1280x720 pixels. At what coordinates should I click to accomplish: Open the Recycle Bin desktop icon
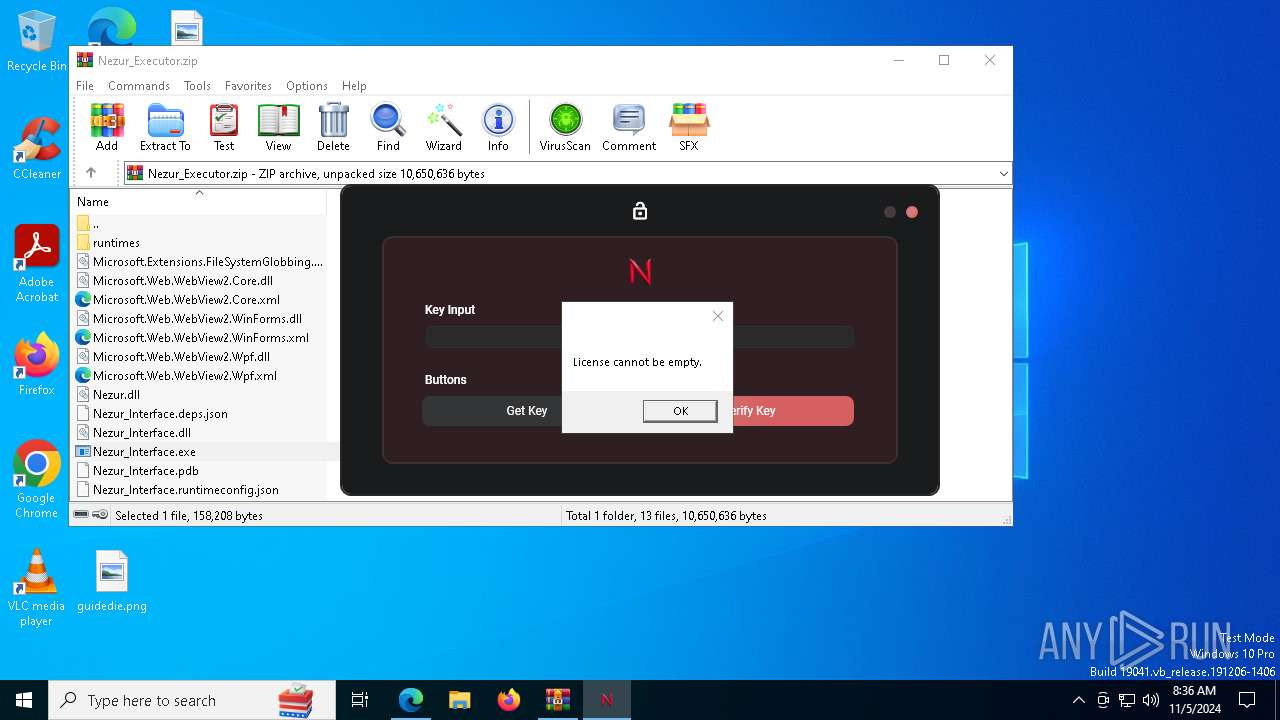point(37,42)
